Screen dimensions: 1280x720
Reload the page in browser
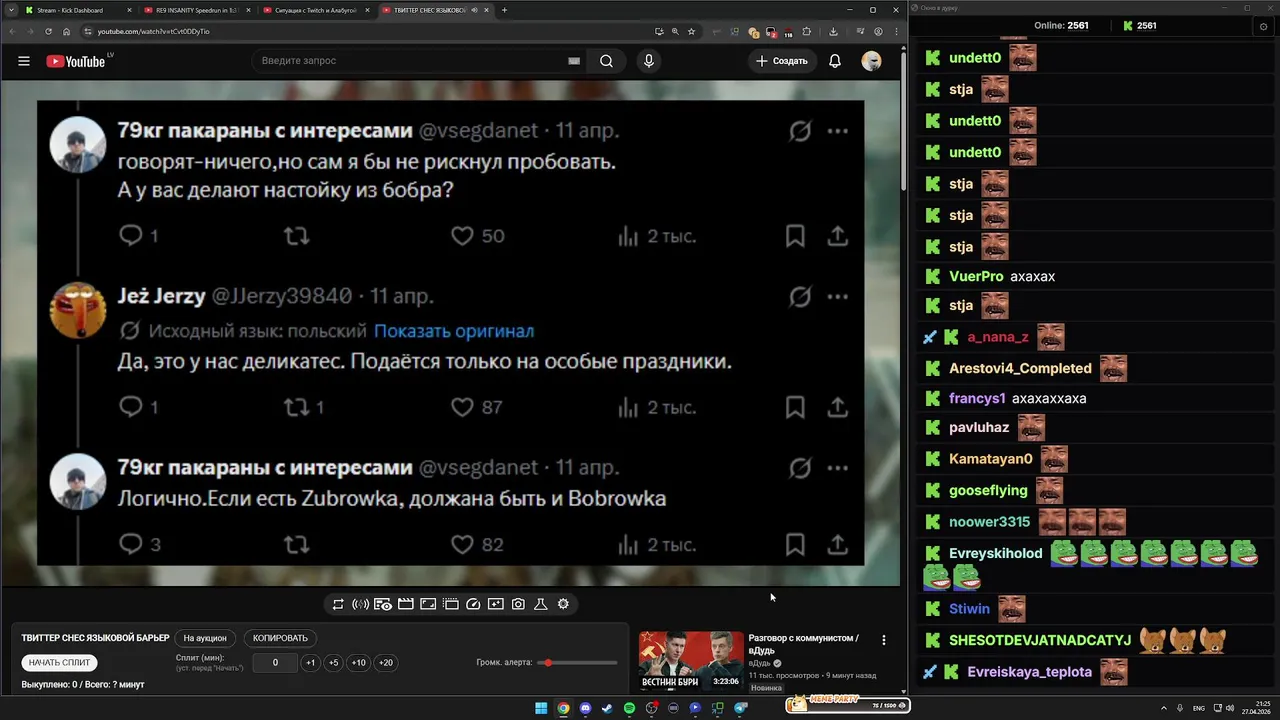(48, 31)
